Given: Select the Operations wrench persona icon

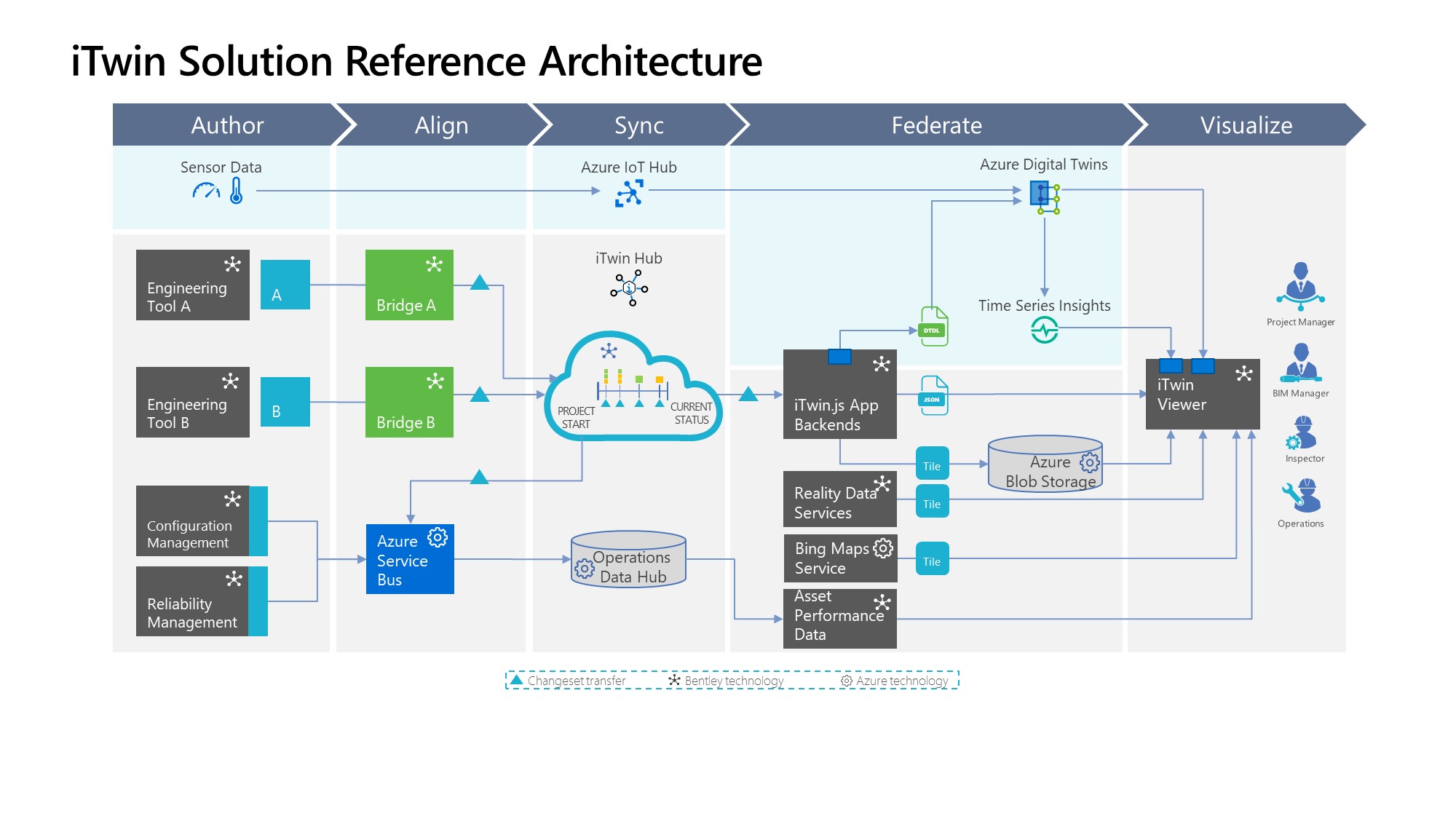Looking at the screenshot, I should (x=1301, y=496).
